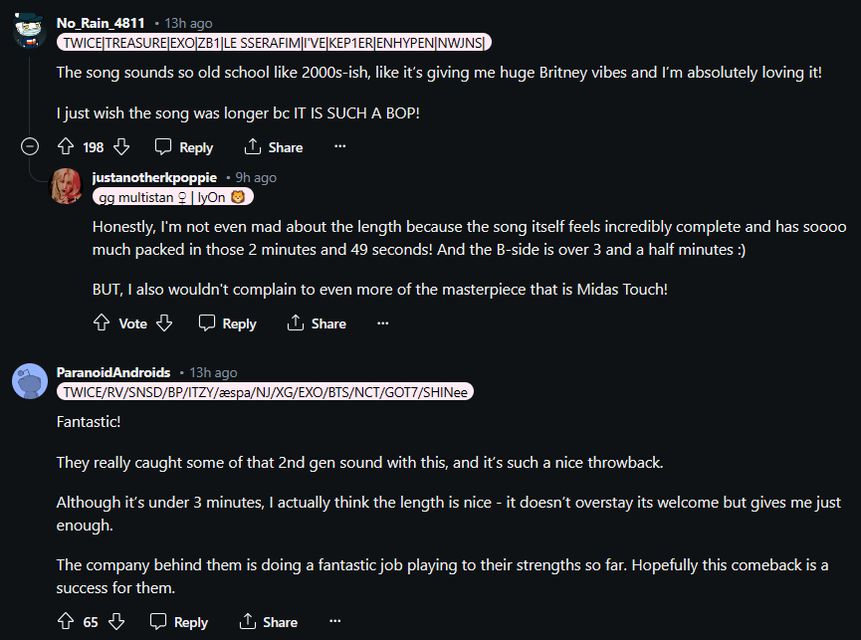861x640 pixels.
Task: Open more options on justanotherpoppie's reply
Action: (x=383, y=323)
